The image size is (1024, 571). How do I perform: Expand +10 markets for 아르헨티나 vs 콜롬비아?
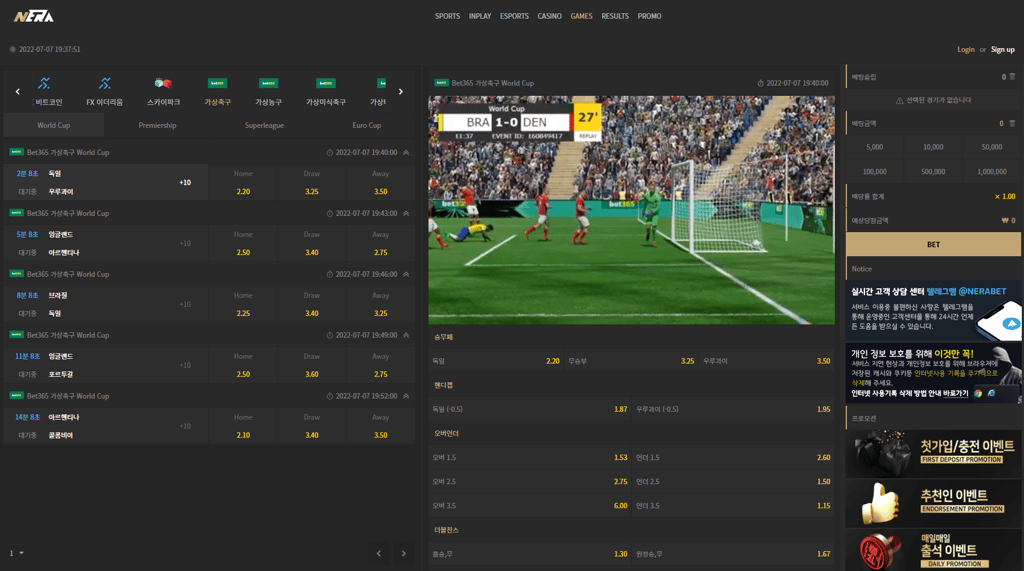click(185, 426)
